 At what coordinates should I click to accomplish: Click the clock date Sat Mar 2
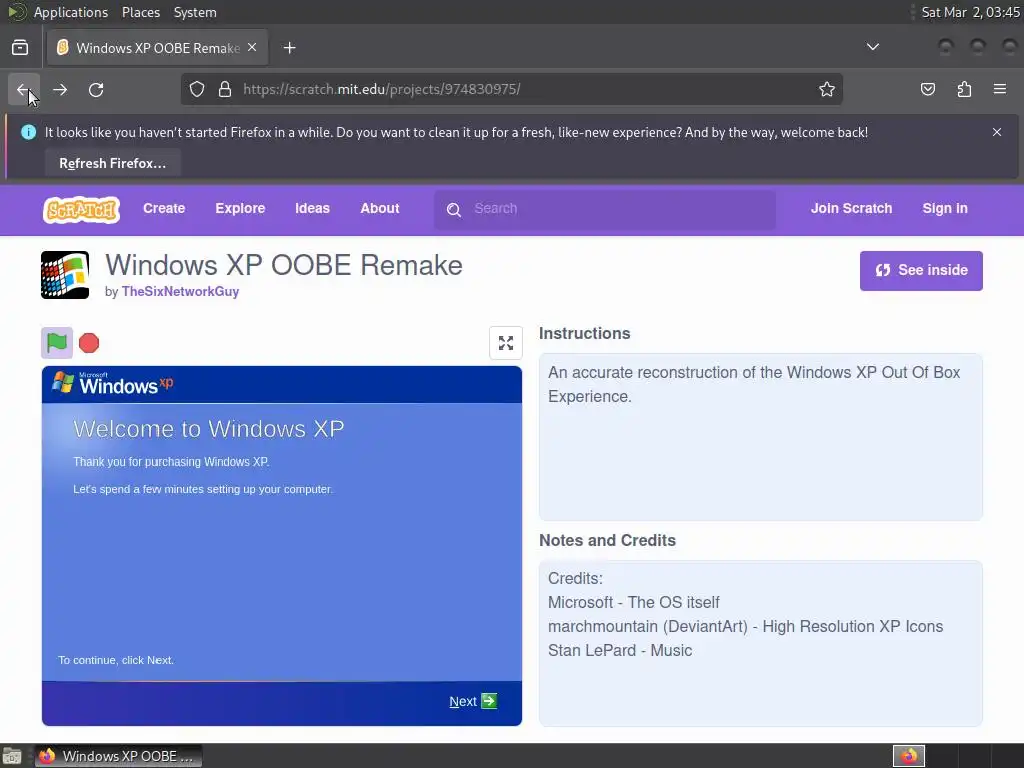(x=970, y=12)
